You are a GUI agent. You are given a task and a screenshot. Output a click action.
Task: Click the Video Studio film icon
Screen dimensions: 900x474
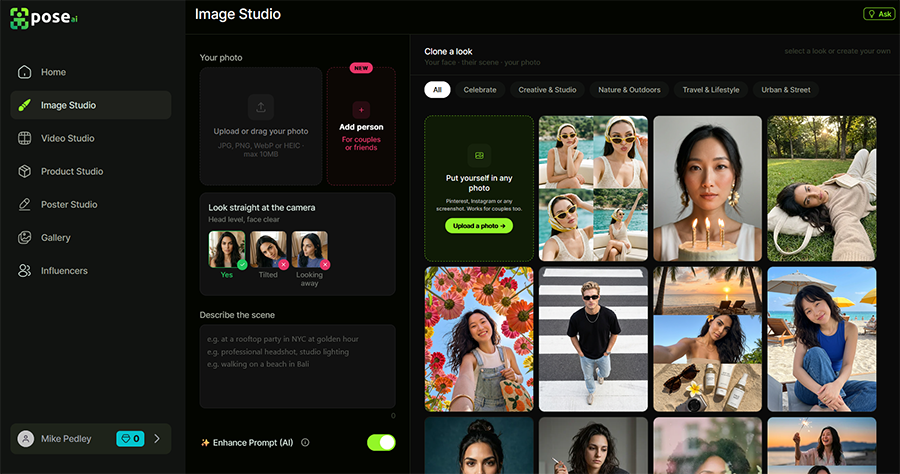coord(24,138)
